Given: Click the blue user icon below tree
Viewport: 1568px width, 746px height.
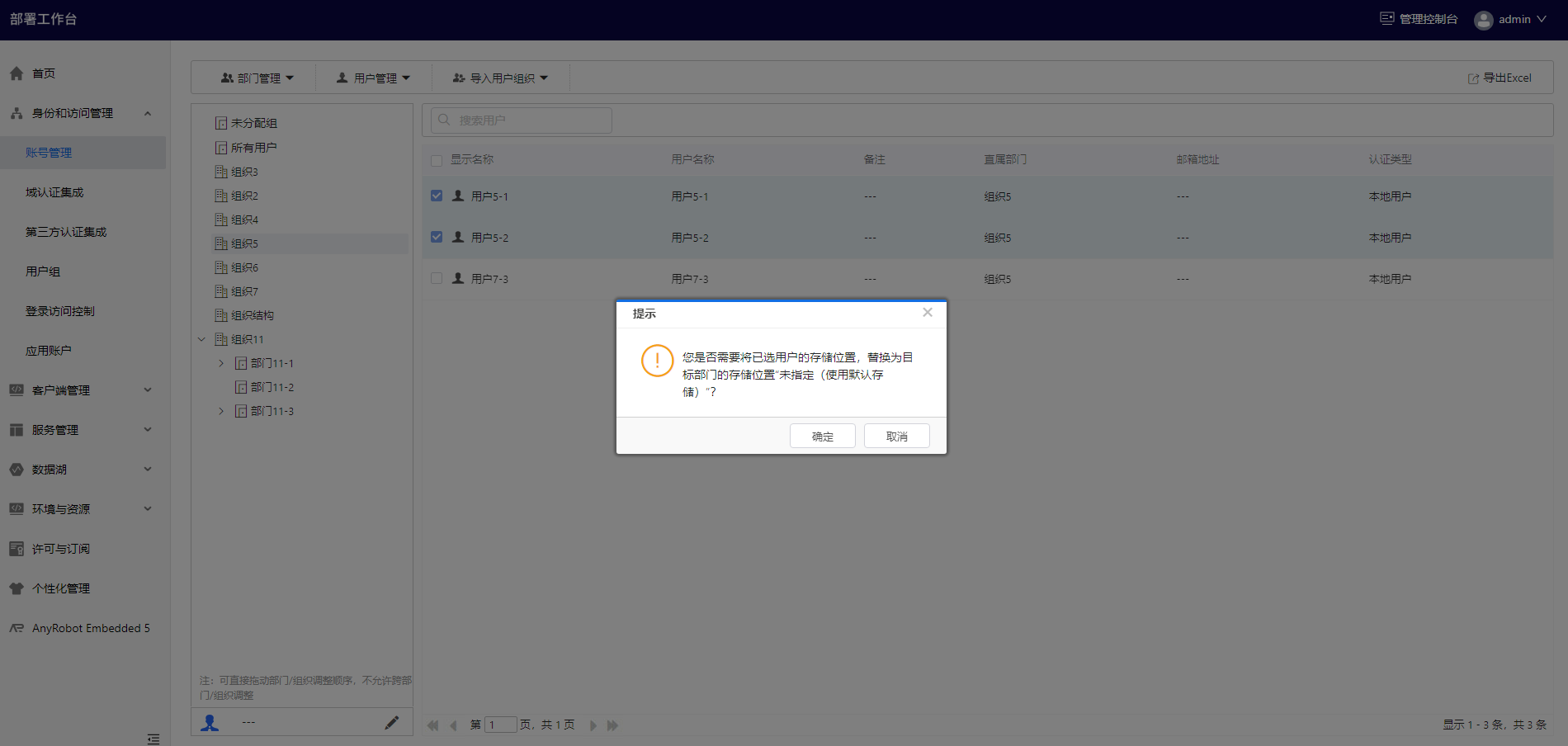Looking at the screenshot, I should pyautogui.click(x=210, y=723).
